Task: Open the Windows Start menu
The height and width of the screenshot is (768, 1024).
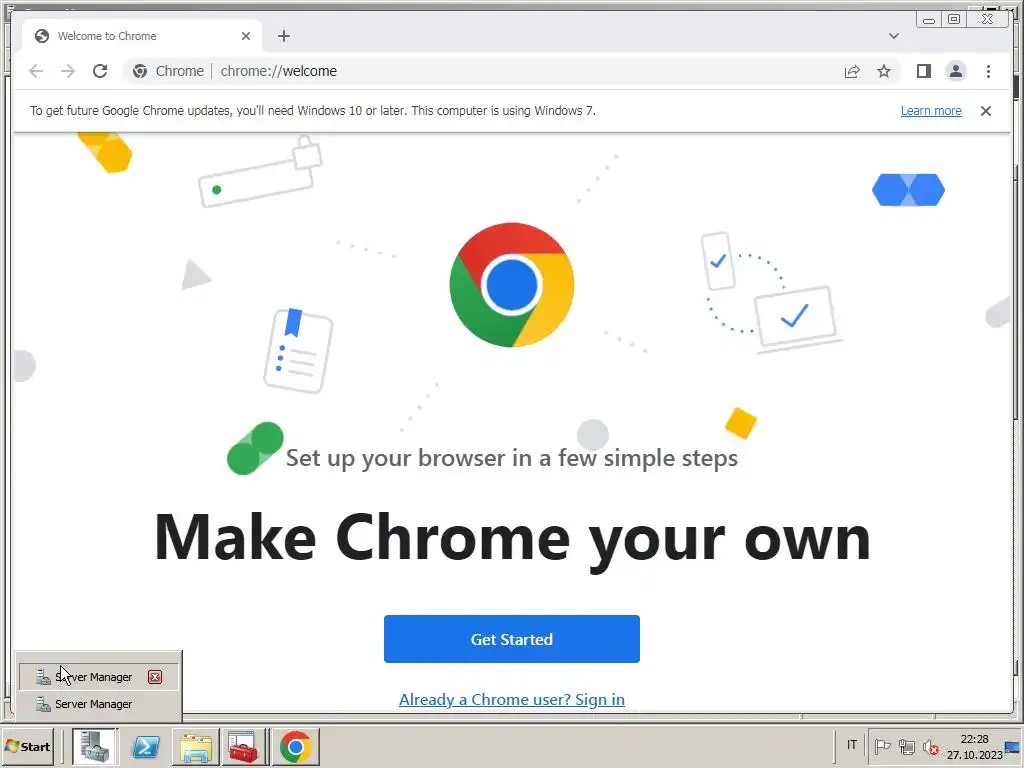Action: tap(27, 746)
